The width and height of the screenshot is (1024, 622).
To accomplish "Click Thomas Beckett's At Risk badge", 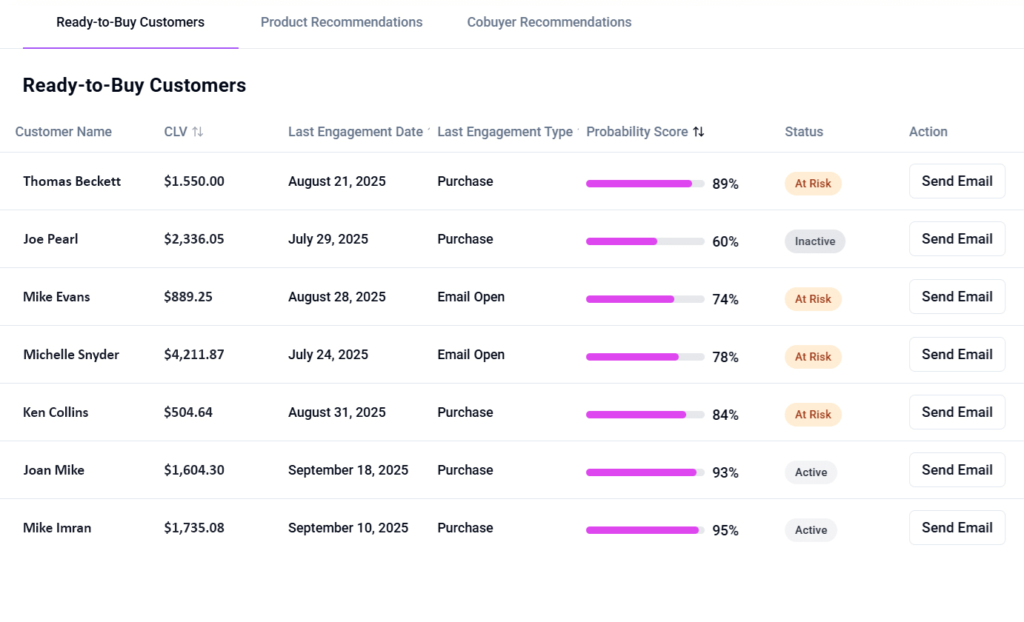I will (x=812, y=184).
